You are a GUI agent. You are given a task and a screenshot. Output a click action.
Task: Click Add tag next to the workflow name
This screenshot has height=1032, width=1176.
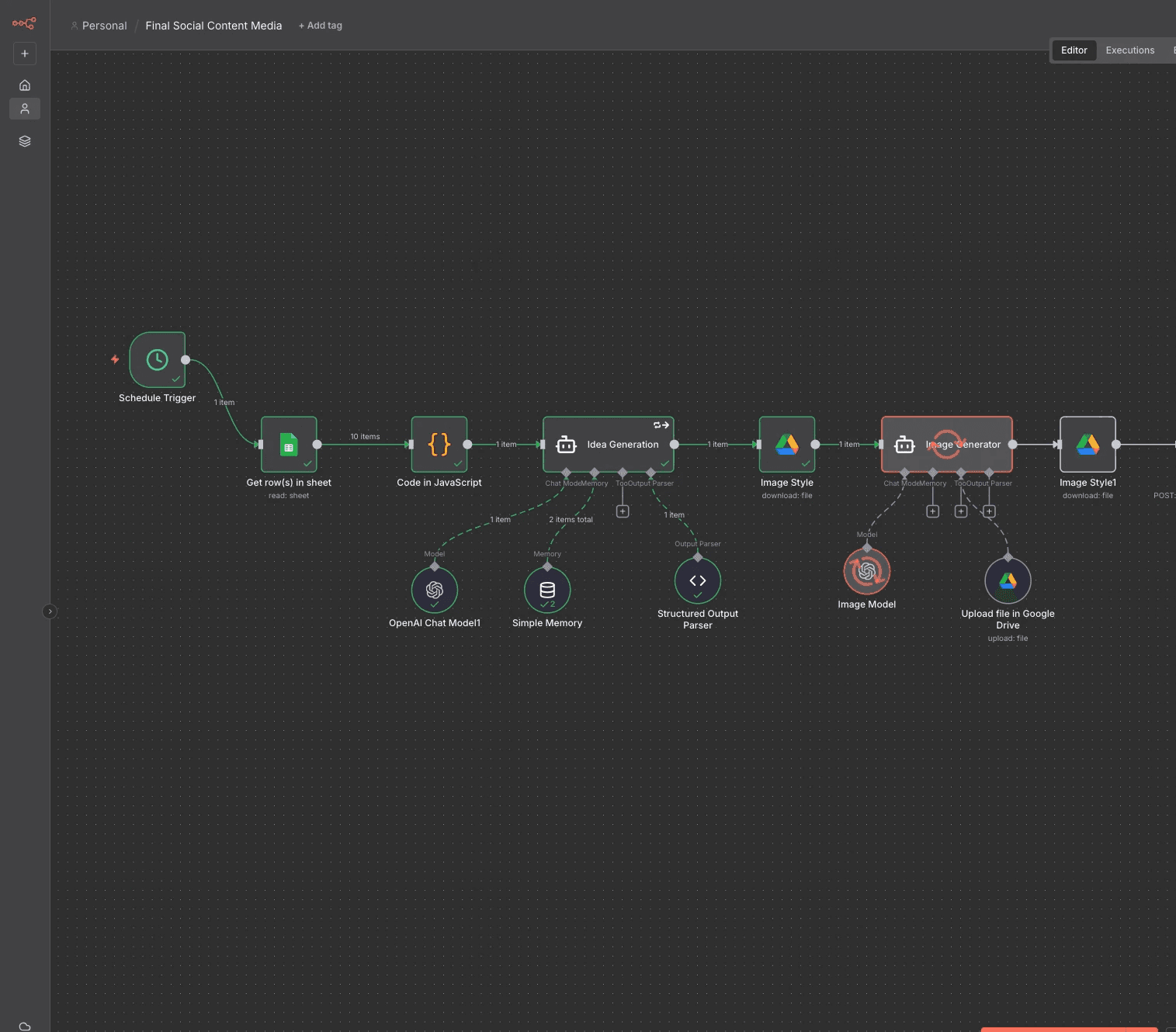(320, 25)
